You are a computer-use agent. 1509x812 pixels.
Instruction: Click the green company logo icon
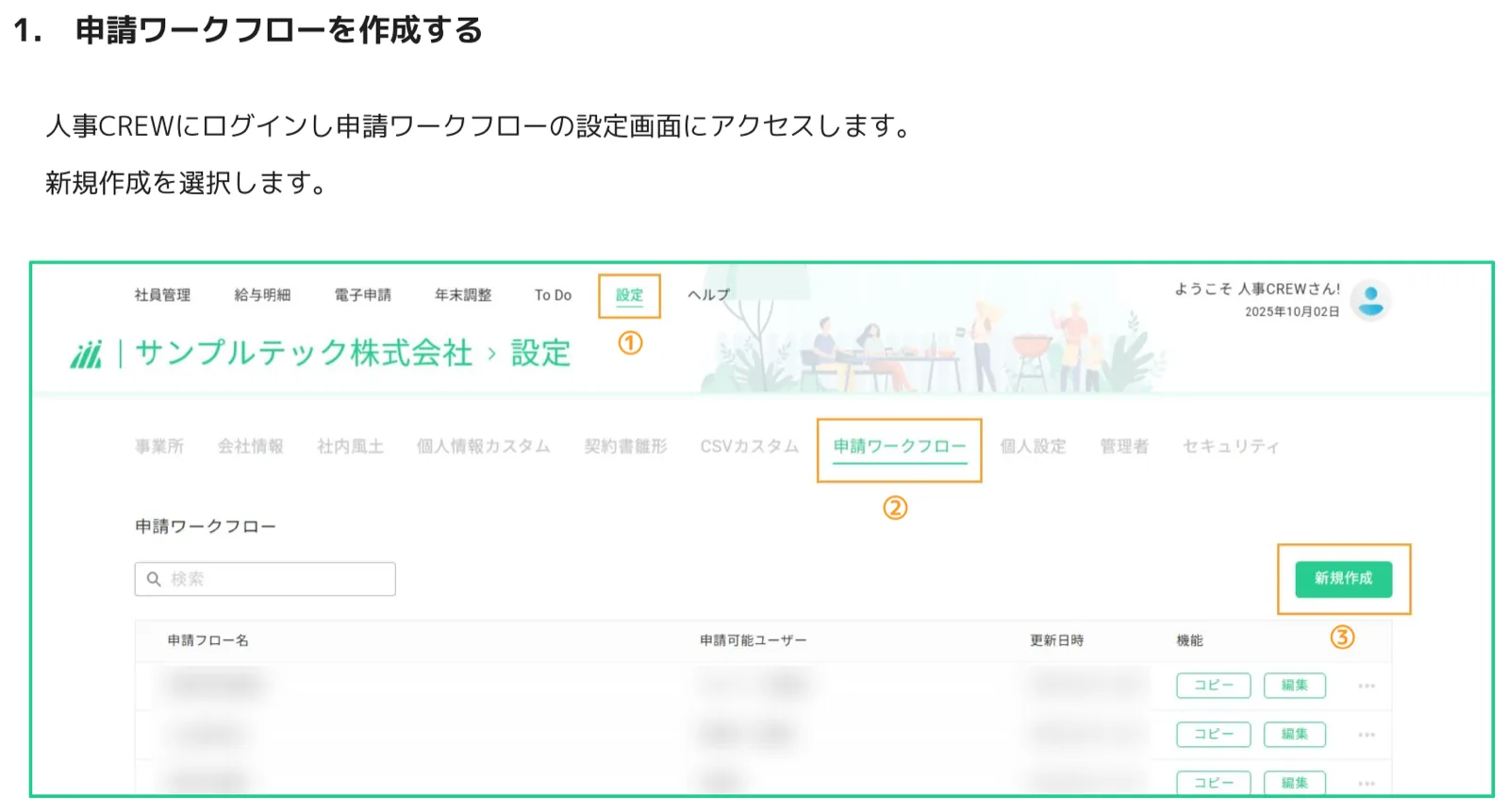(86, 355)
